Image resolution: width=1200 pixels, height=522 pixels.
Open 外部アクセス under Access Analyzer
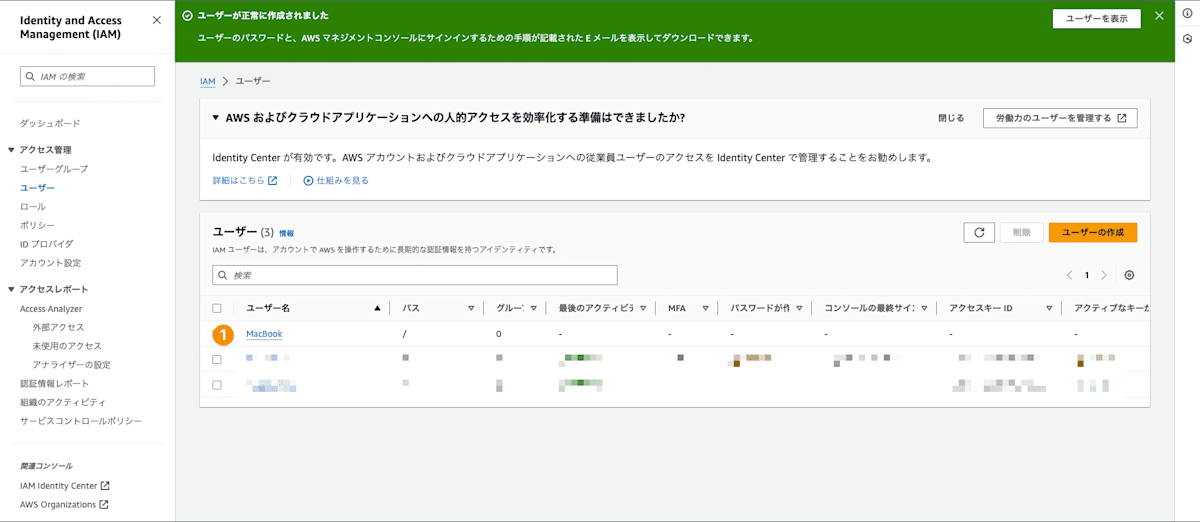click(58, 327)
